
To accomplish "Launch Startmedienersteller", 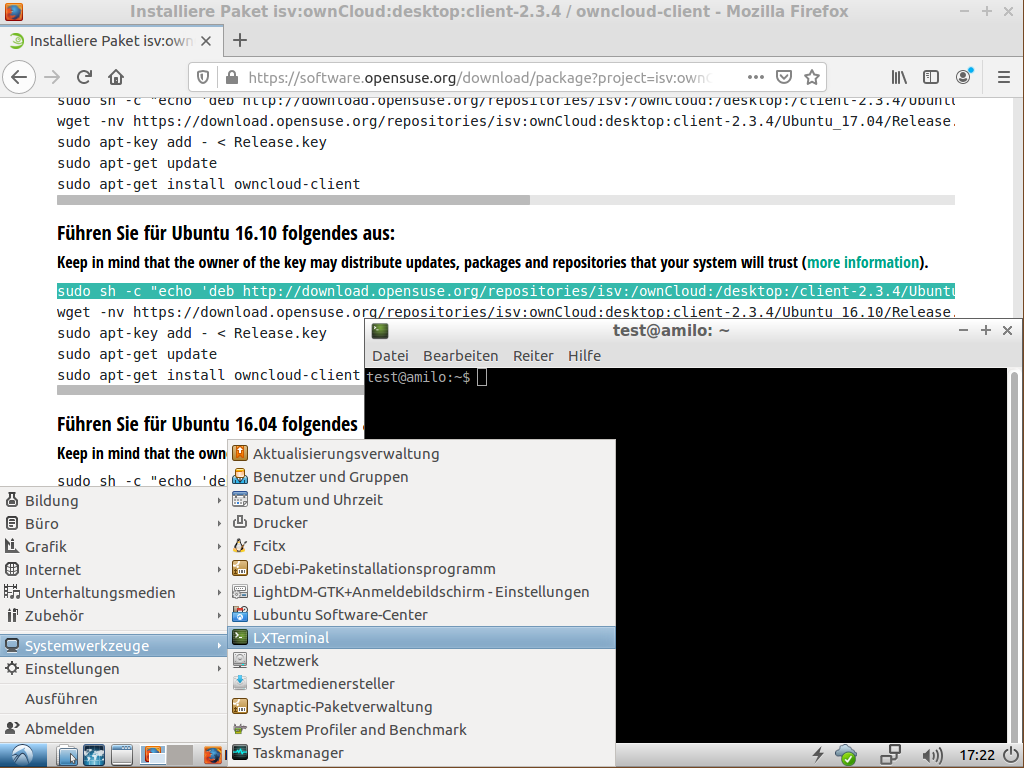I will [x=421, y=684].
